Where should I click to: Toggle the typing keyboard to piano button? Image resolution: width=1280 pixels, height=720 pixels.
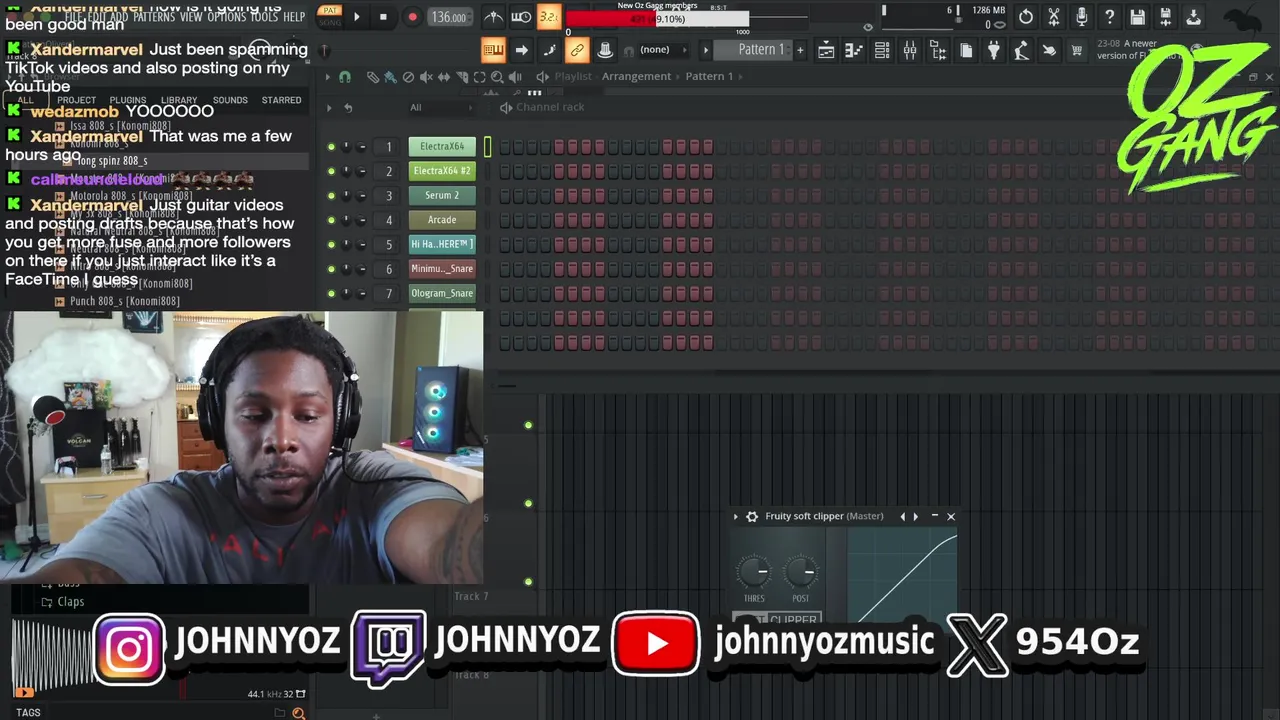493,50
